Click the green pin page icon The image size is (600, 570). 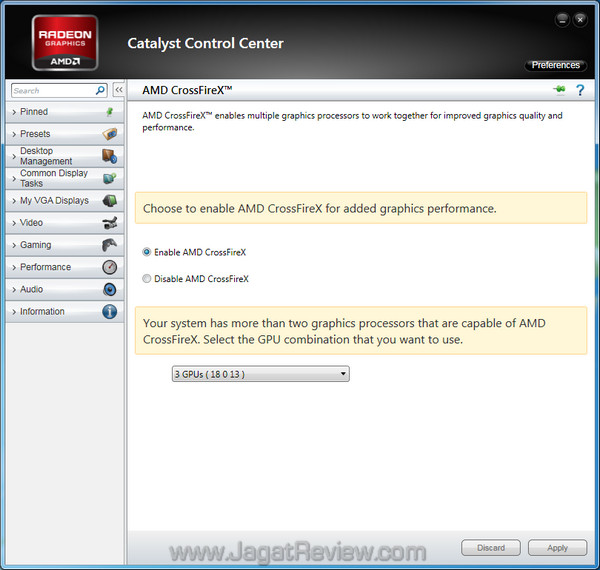click(559, 90)
